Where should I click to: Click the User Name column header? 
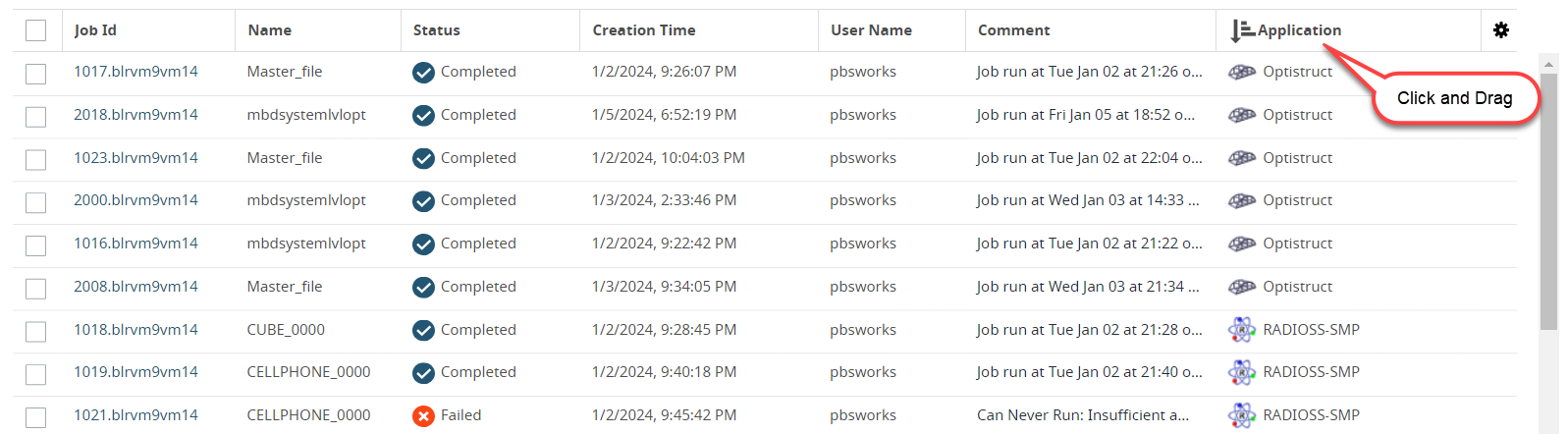coord(871,30)
